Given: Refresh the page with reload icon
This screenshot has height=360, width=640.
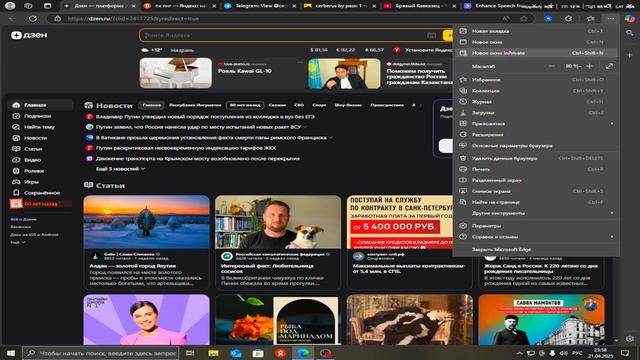Looking at the screenshot, I should (33, 19).
